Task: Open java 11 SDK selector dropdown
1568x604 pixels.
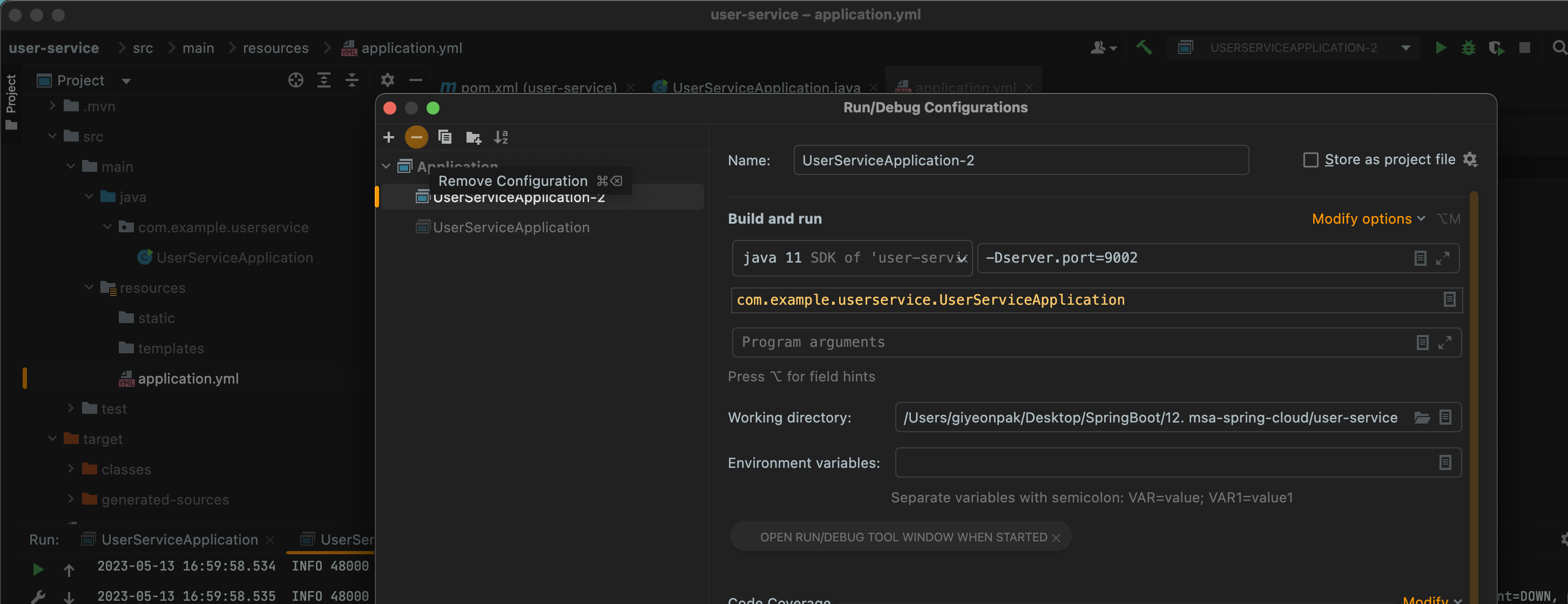Action: click(x=851, y=258)
